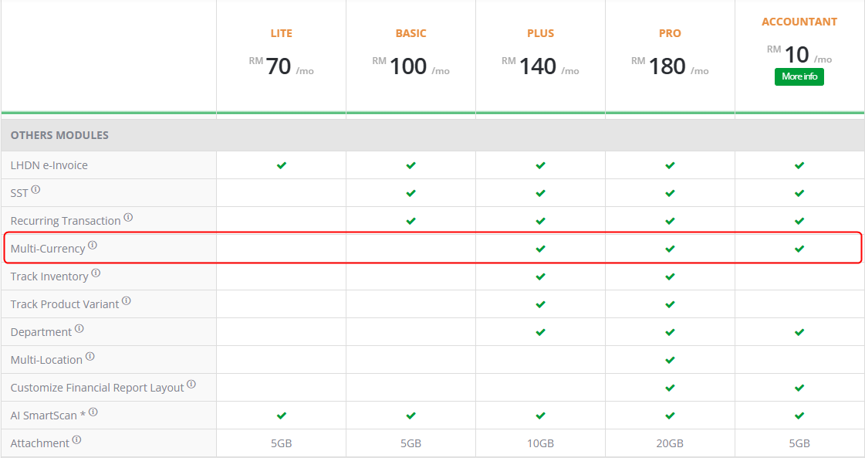This screenshot has width=865, height=458.
Task: Select the BASIC plan heading
Action: (x=411, y=33)
